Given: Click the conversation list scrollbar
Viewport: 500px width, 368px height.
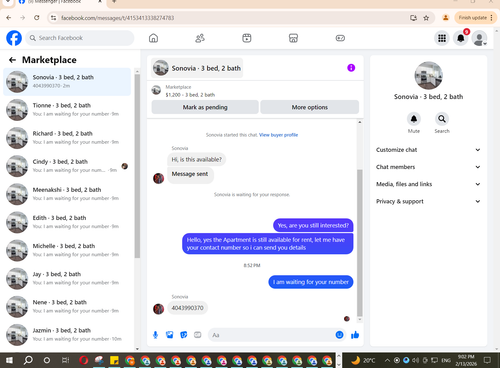Looking at the screenshot, I should point(137,166).
